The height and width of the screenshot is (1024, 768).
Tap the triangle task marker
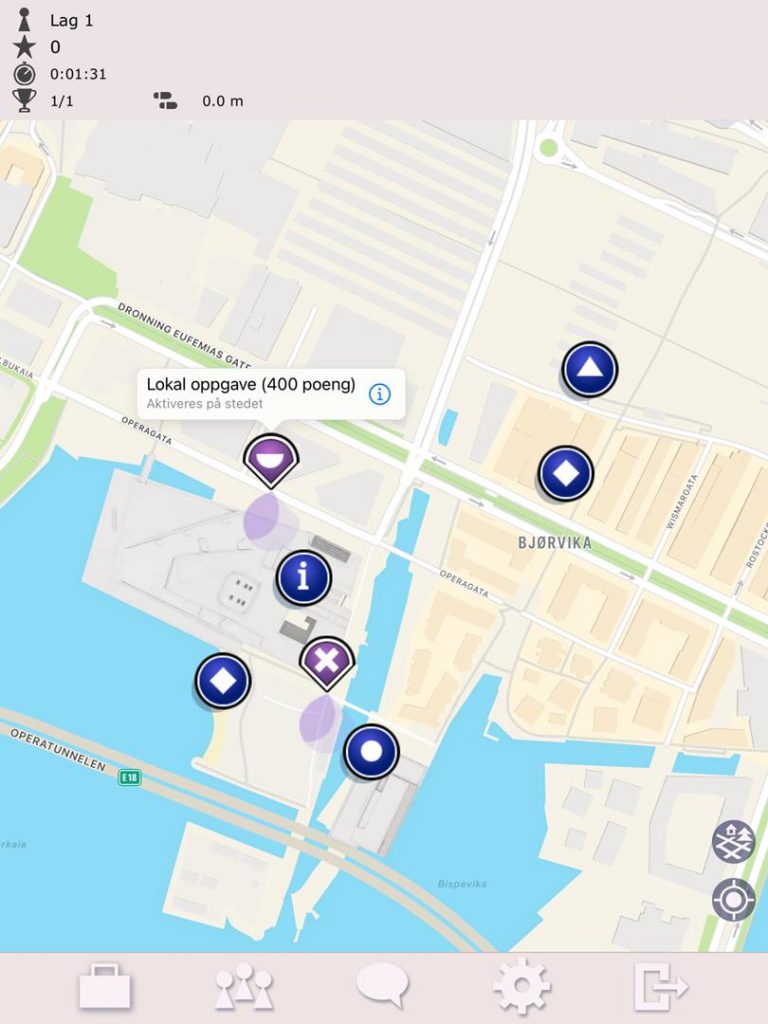click(x=590, y=370)
